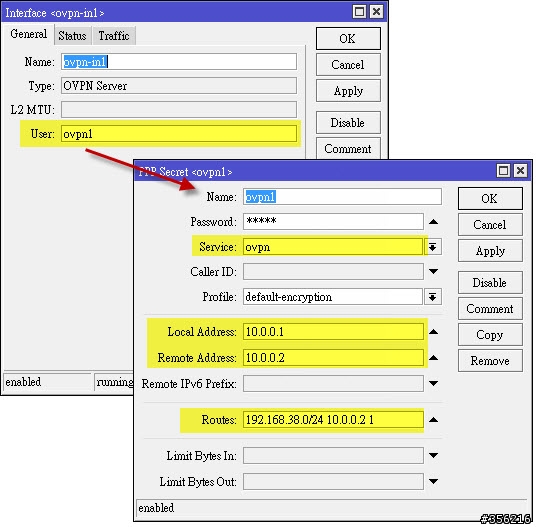Expand the Remote IPv6 Prefix arrow
The height and width of the screenshot is (527, 536).
pos(433,383)
